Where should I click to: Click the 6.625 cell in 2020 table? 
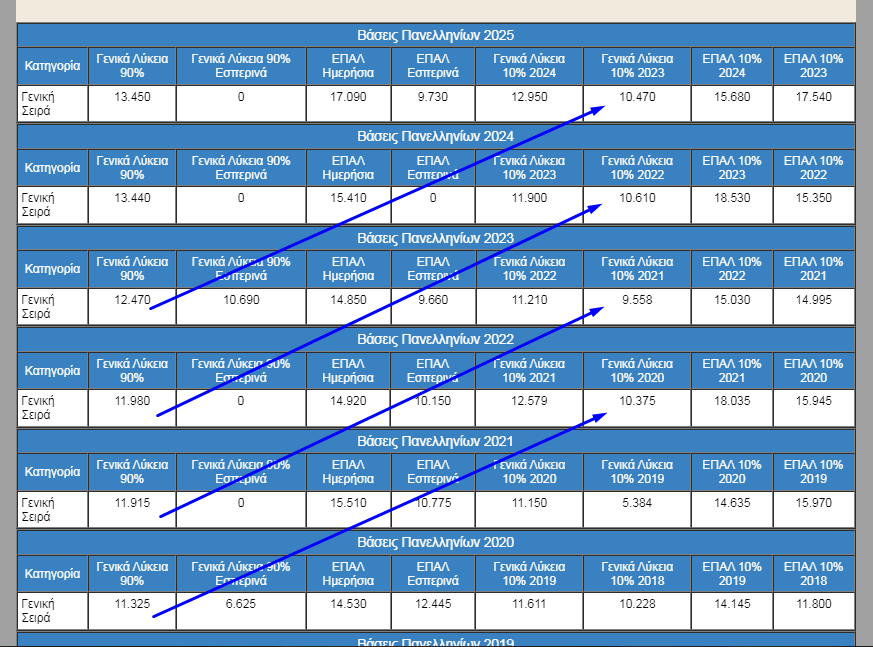click(241, 604)
